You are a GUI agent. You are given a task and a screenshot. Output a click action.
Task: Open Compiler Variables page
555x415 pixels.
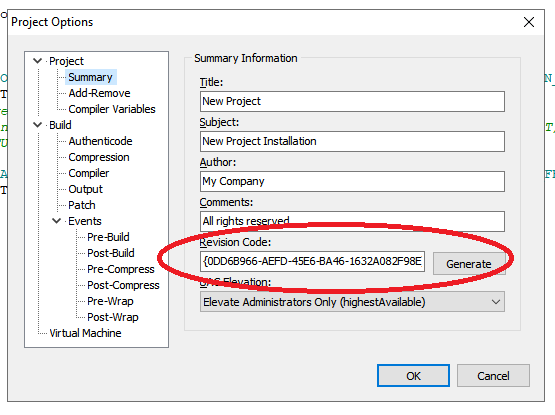point(112,109)
